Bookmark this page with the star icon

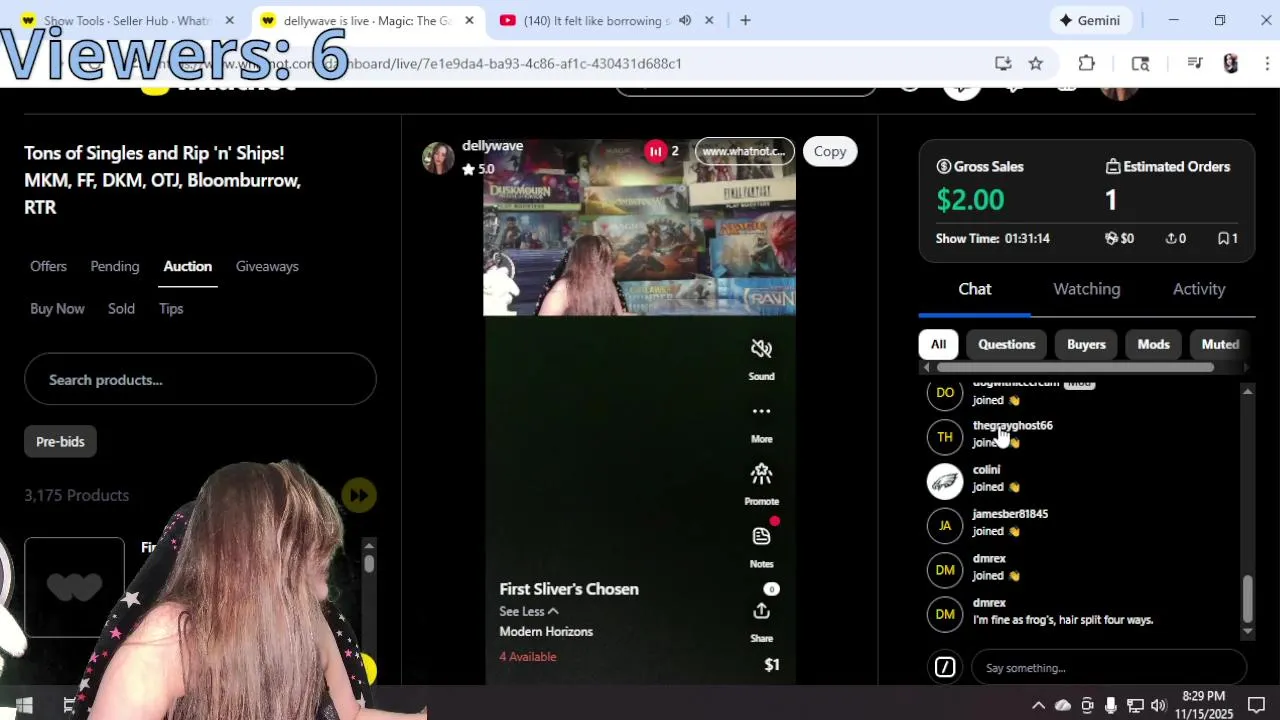click(x=1036, y=63)
